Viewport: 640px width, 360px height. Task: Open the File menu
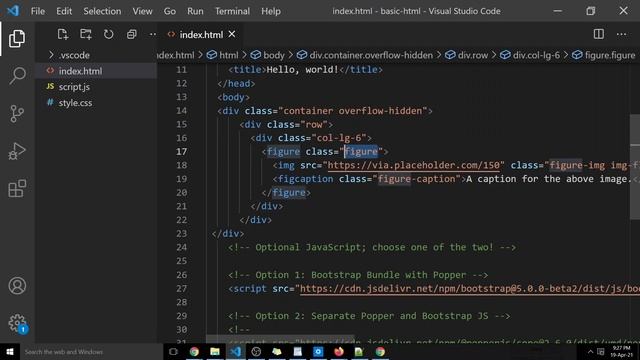coord(38,11)
